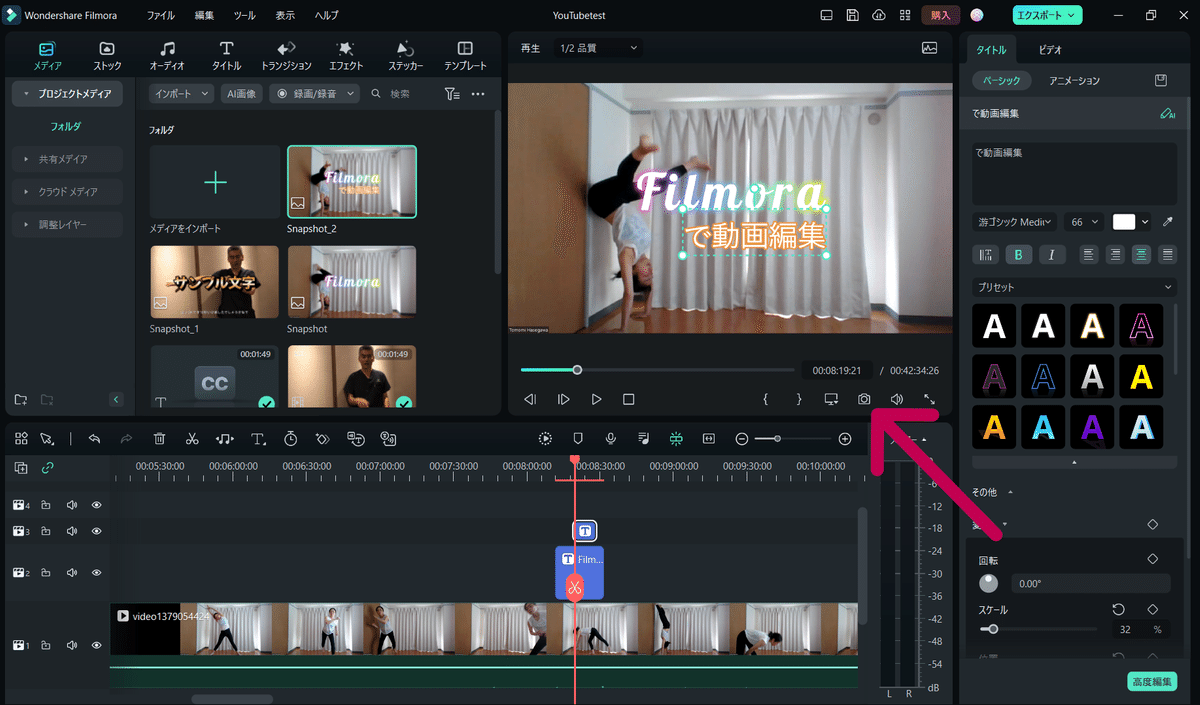Step back one frame

pyautogui.click(x=530, y=399)
